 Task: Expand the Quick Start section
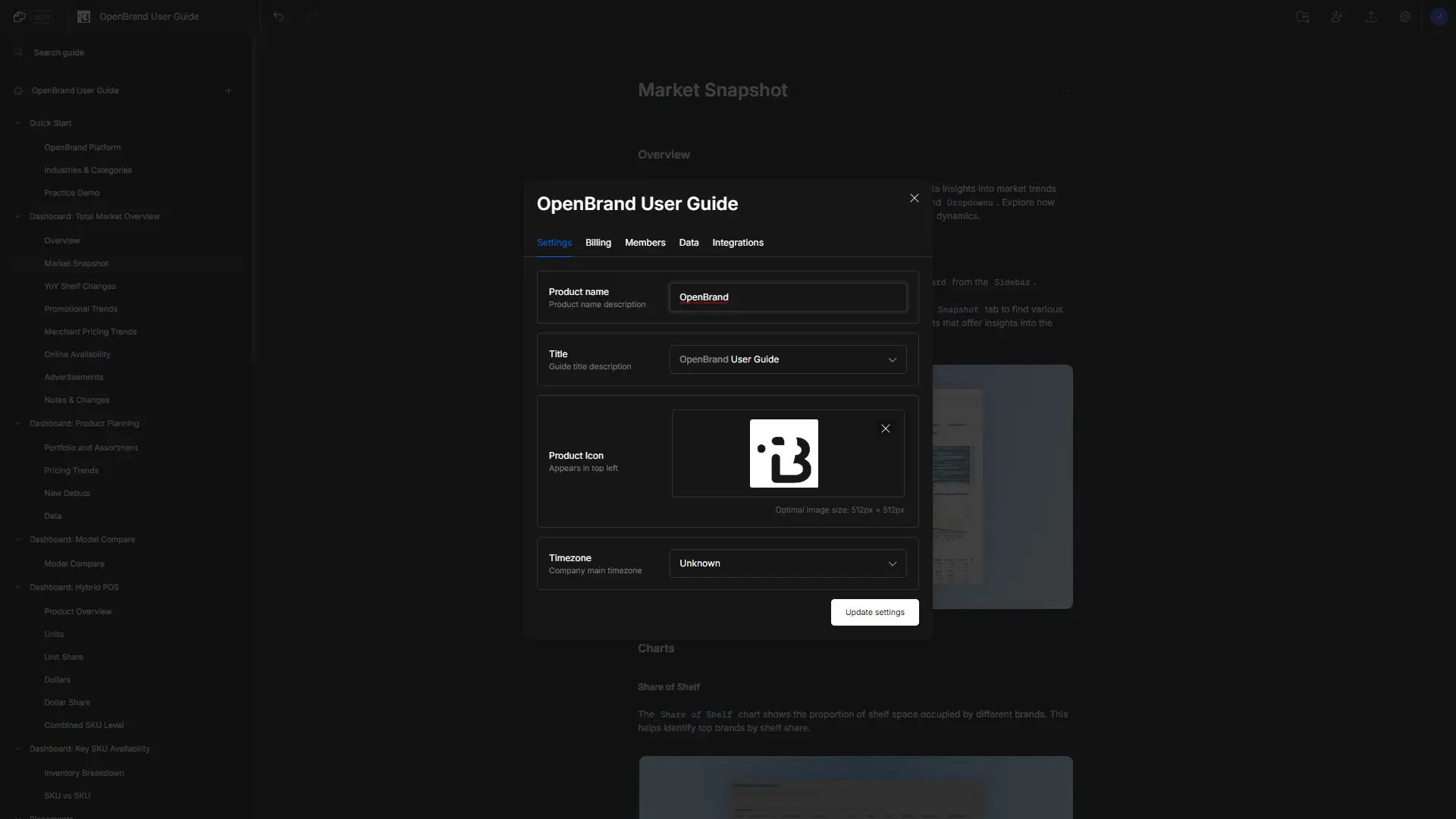[18, 123]
